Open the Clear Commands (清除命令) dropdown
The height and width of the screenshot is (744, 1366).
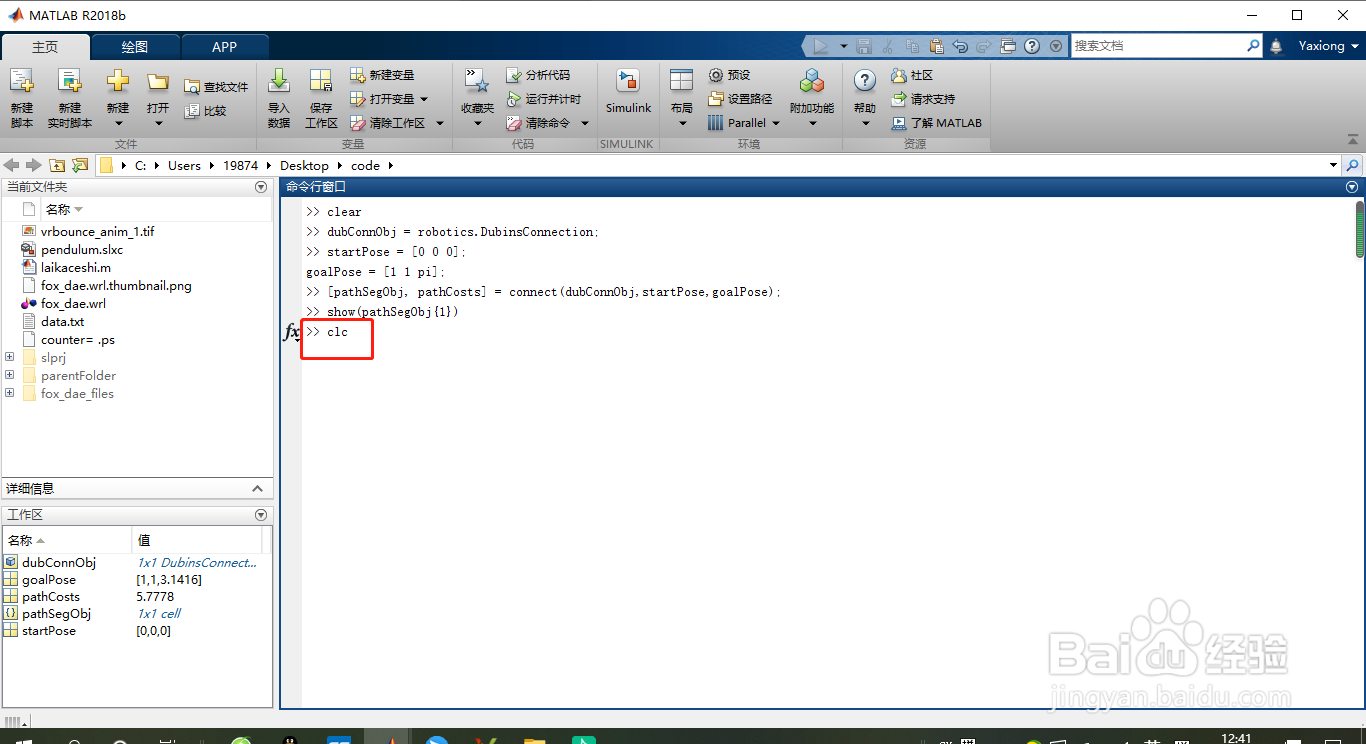pyautogui.click(x=585, y=123)
